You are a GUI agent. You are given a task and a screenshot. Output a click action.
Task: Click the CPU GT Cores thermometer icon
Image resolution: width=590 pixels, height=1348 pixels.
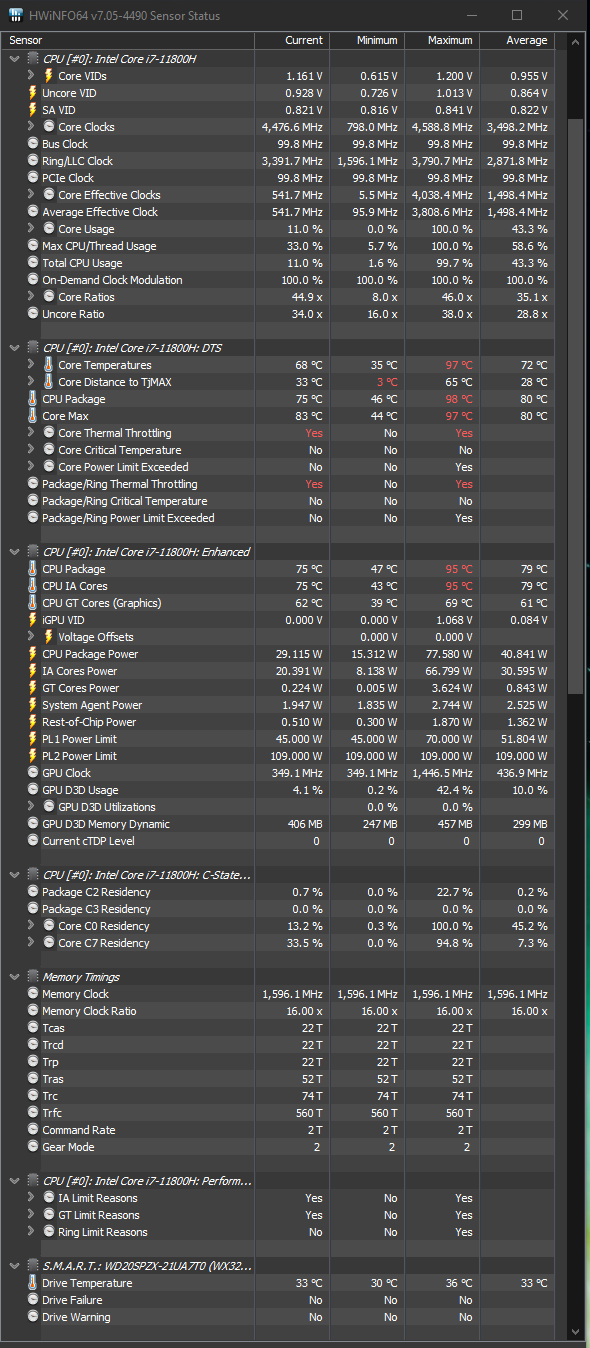pos(33,603)
